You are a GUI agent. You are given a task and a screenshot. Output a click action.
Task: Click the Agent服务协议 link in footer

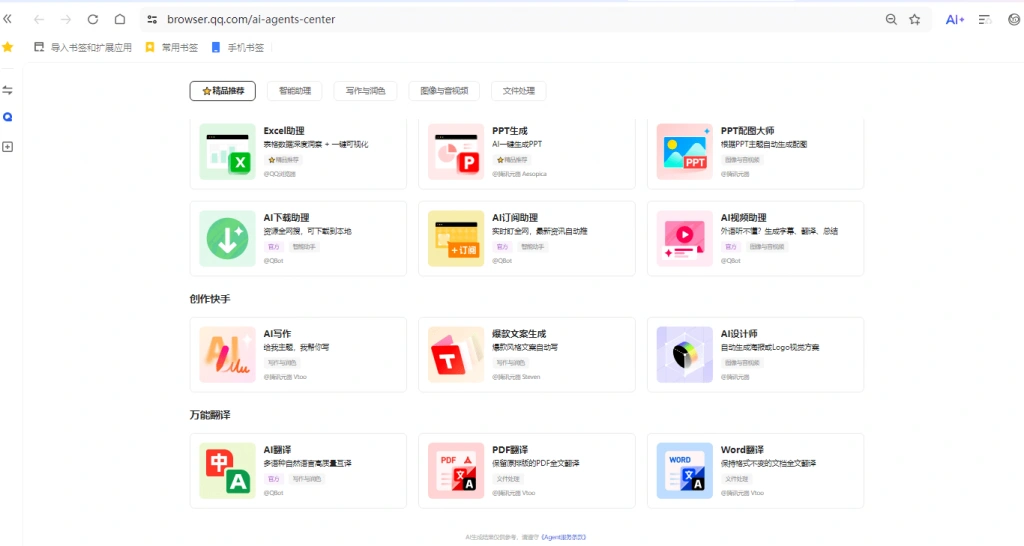pos(564,537)
